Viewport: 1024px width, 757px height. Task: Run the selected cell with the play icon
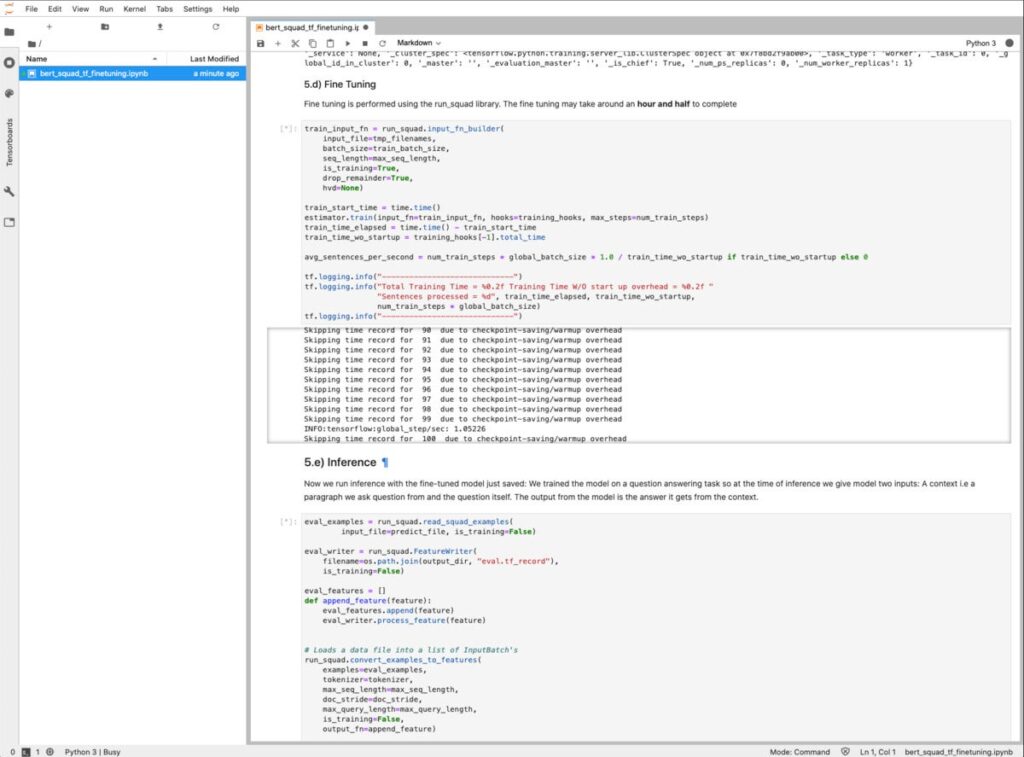pos(348,44)
